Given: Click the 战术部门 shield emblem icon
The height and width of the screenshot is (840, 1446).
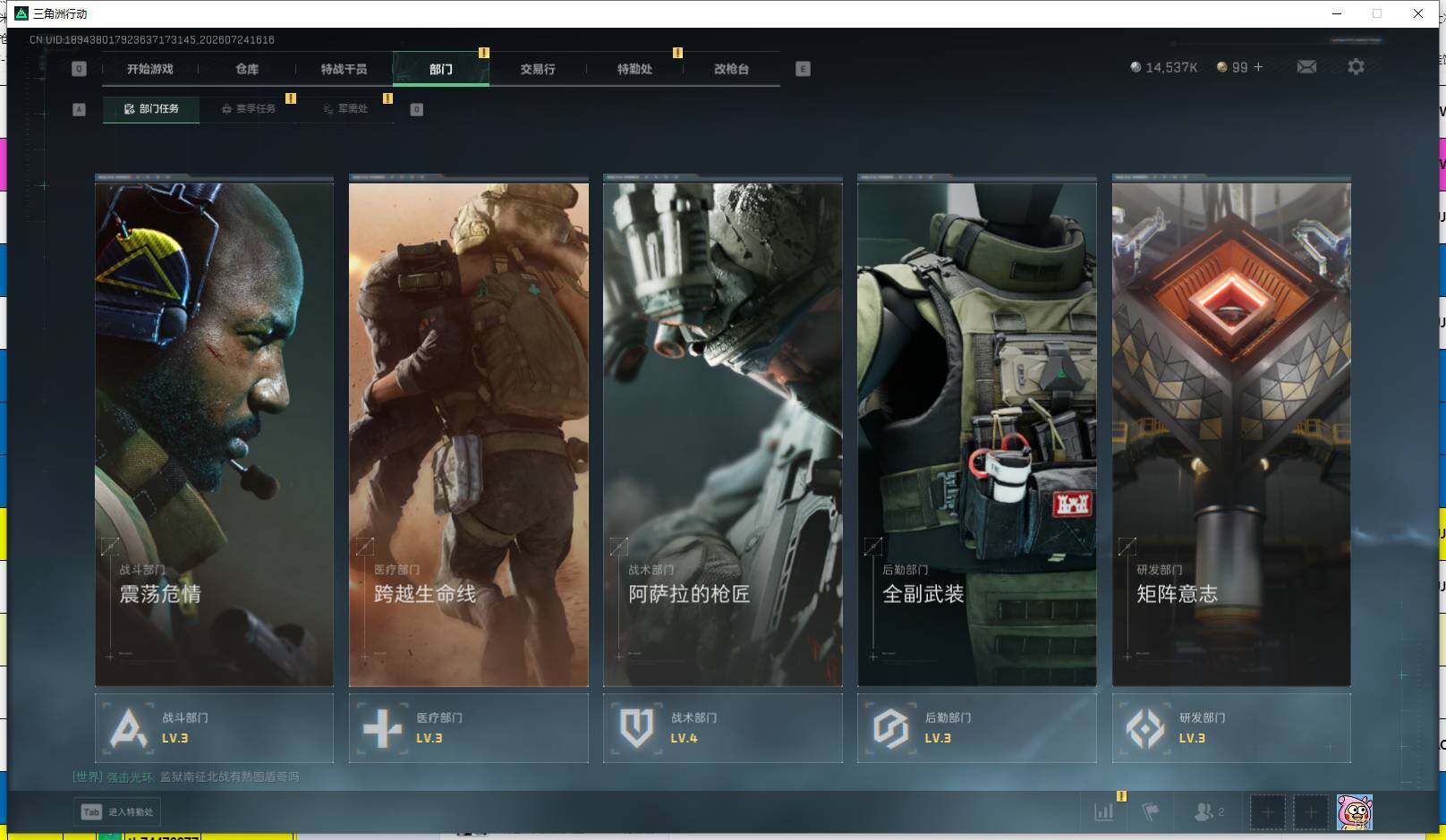Looking at the screenshot, I should click(636, 728).
